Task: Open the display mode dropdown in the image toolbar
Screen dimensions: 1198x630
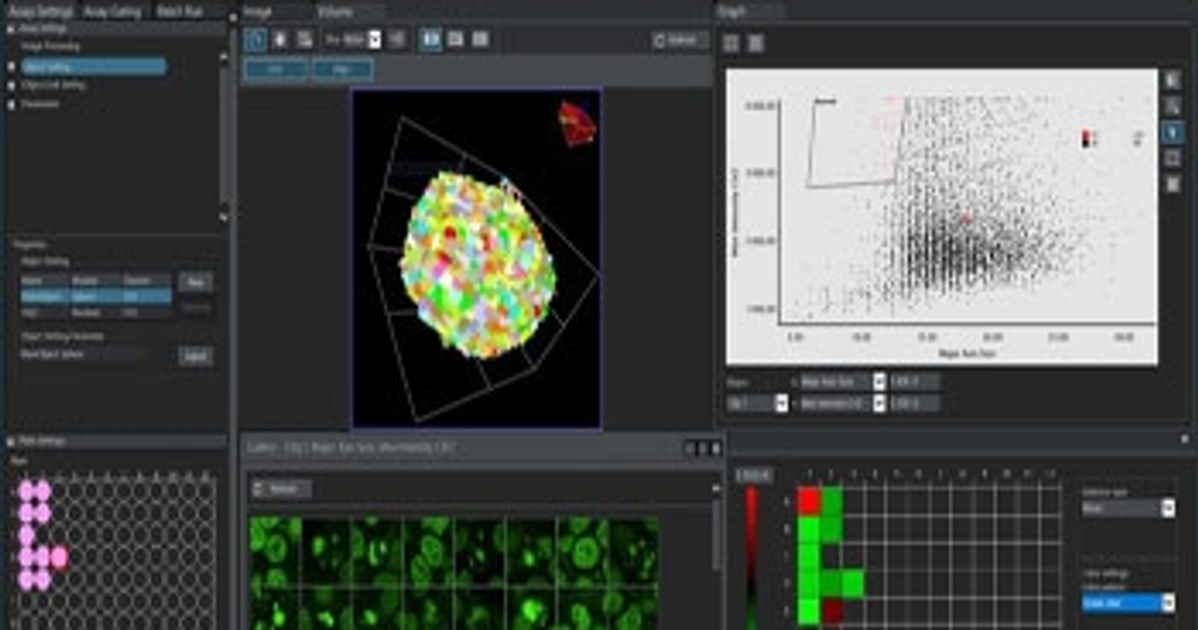Action: click(x=373, y=41)
